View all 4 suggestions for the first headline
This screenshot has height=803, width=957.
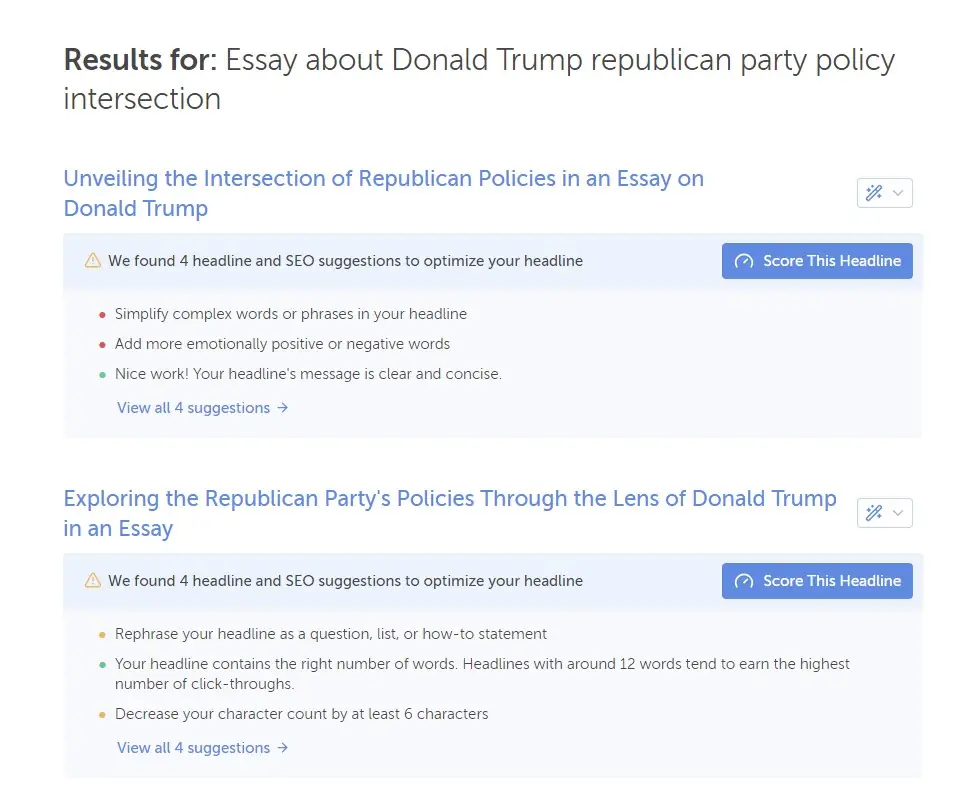(x=193, y=408)
